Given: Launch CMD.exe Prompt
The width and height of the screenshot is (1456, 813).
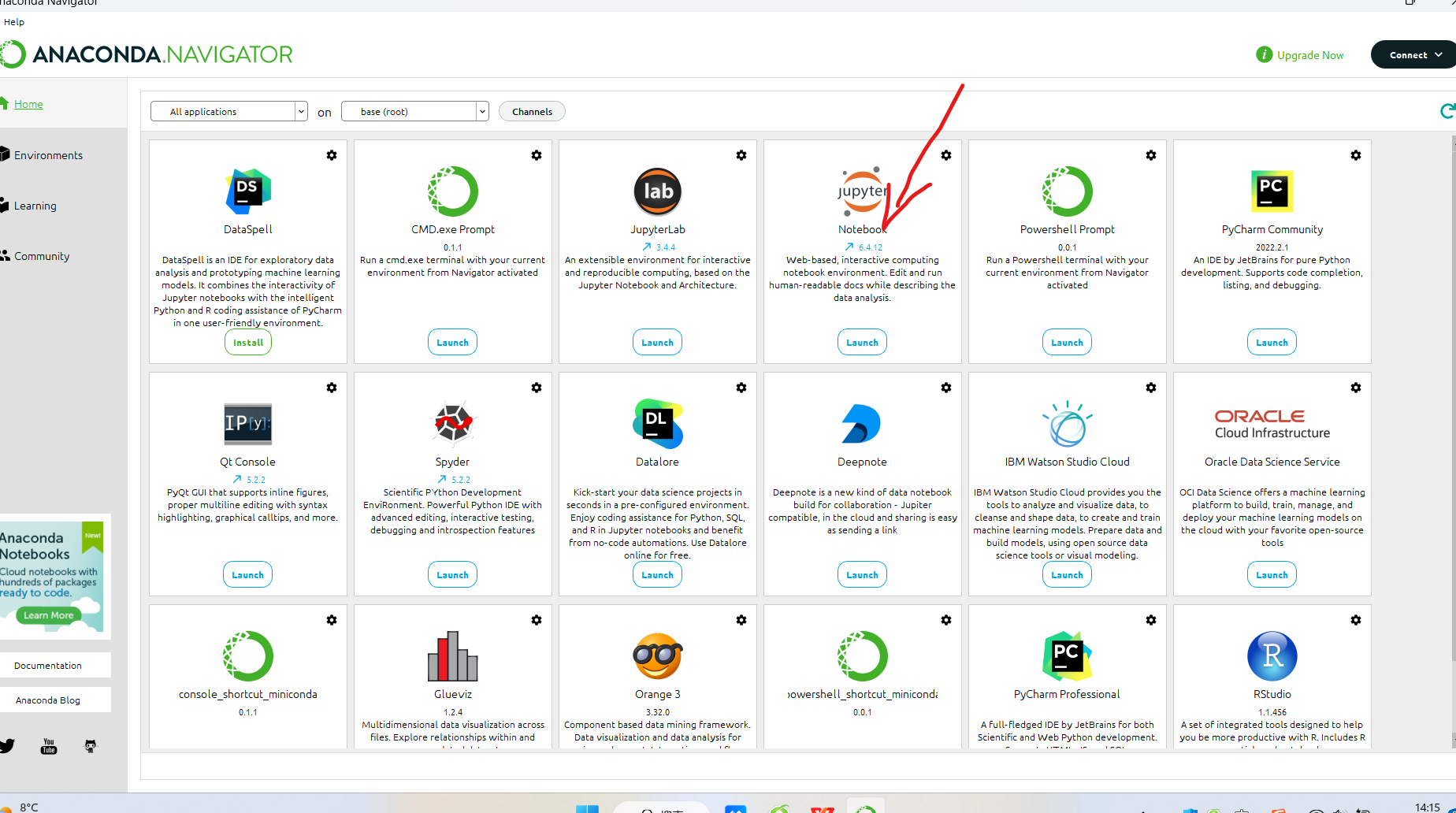Looking at the screenshot, I should (453, 342).
